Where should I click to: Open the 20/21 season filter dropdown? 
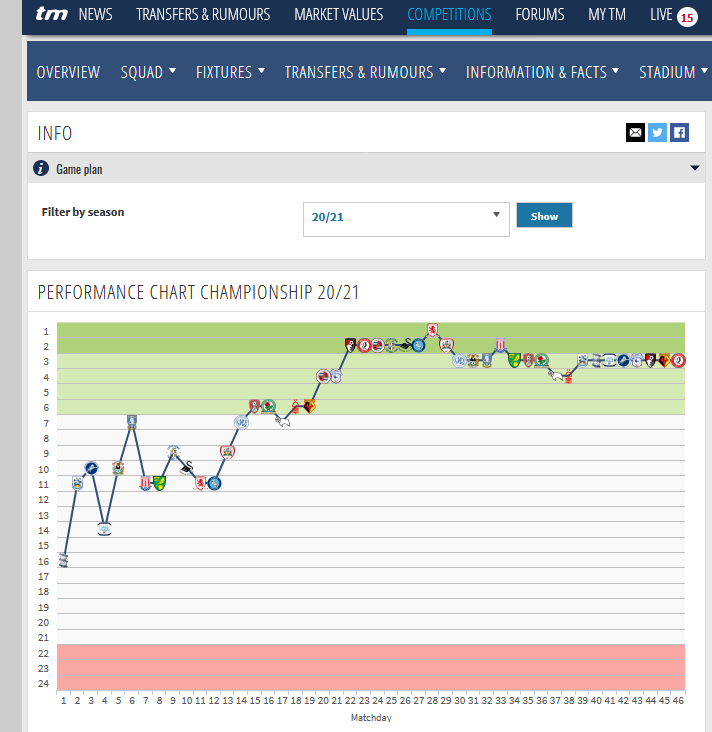point(406,219)
